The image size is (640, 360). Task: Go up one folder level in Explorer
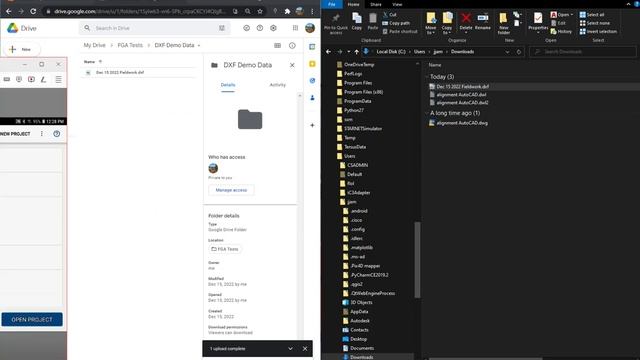click(x=356, y=52)
